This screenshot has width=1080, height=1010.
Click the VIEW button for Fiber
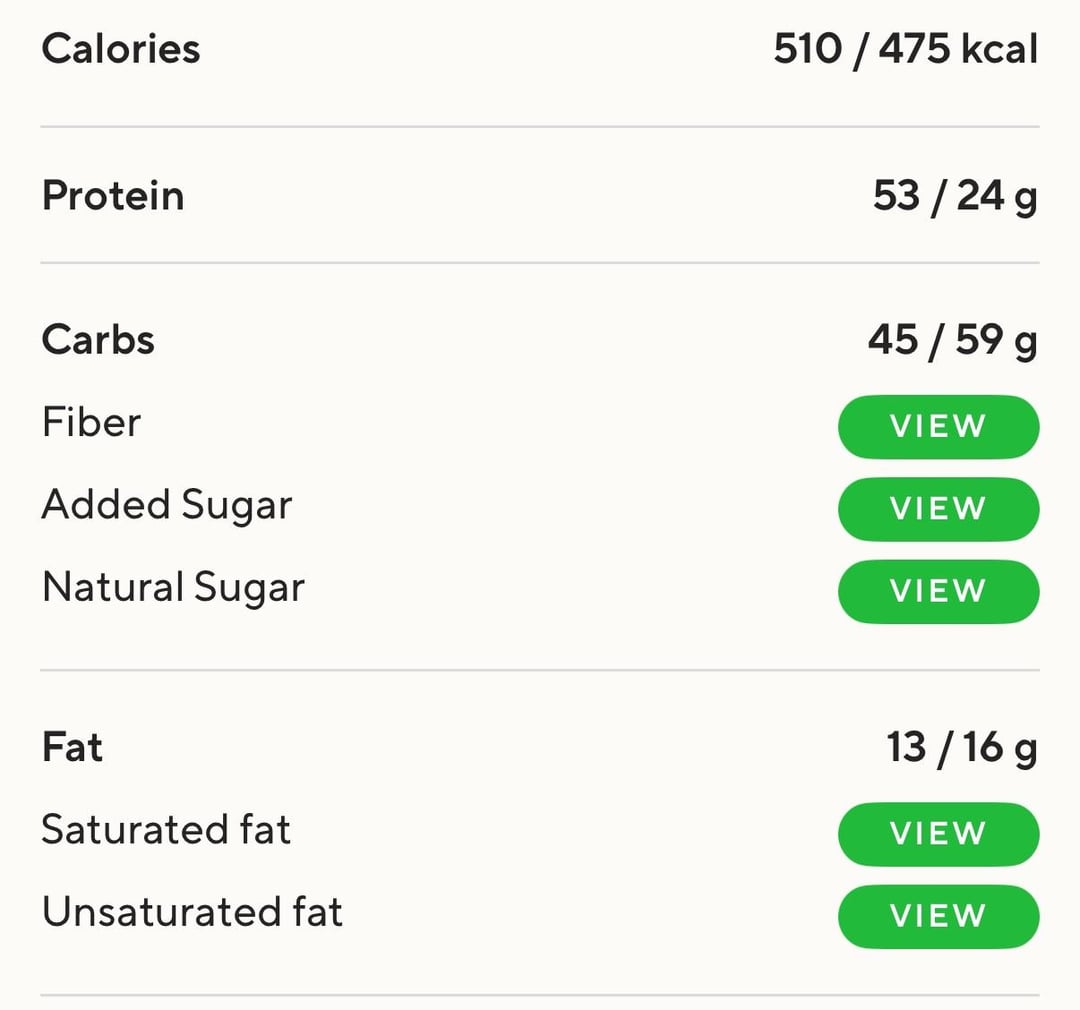click(x=938, y=426)
